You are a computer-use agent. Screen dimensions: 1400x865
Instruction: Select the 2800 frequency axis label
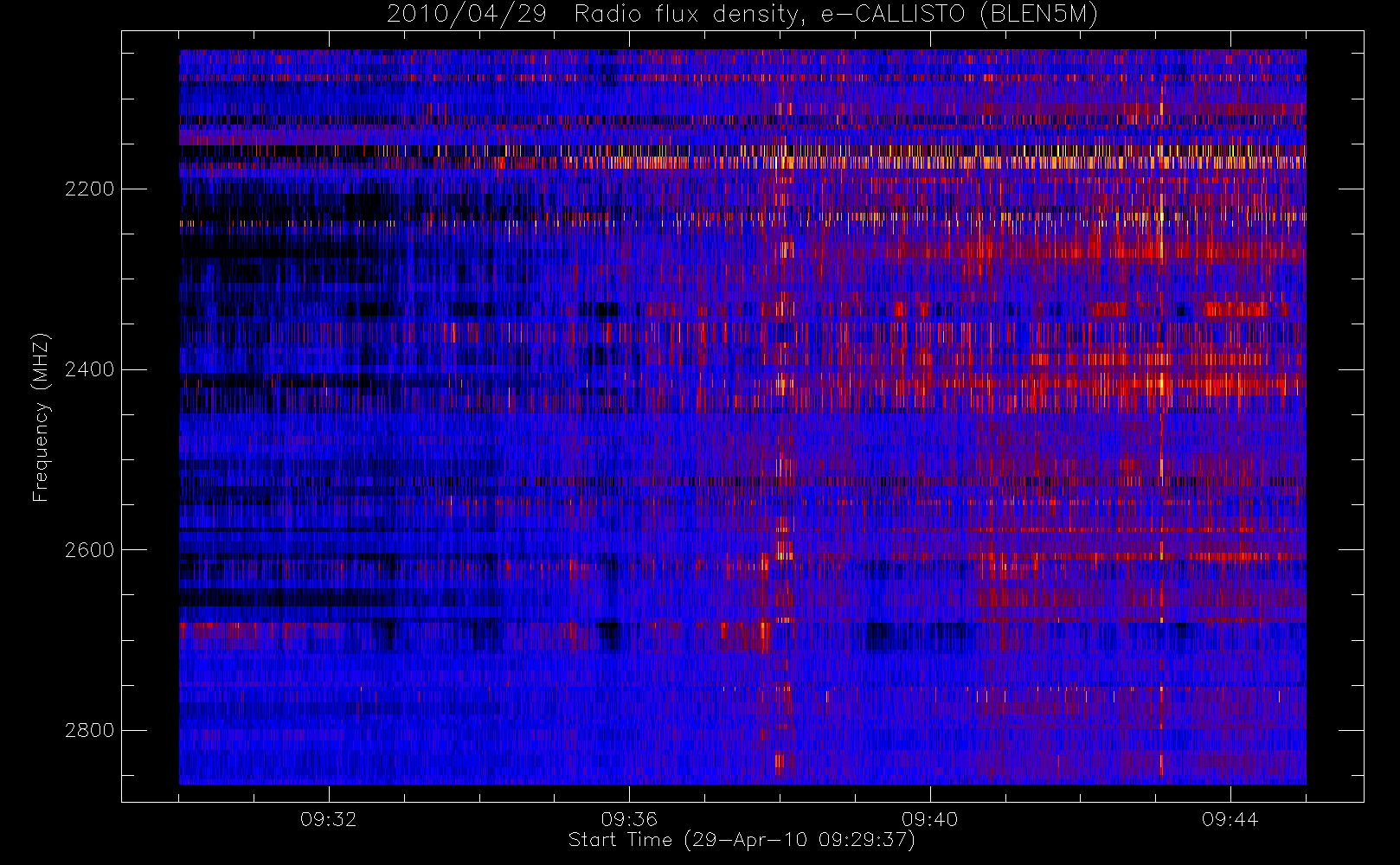[89, 730]
